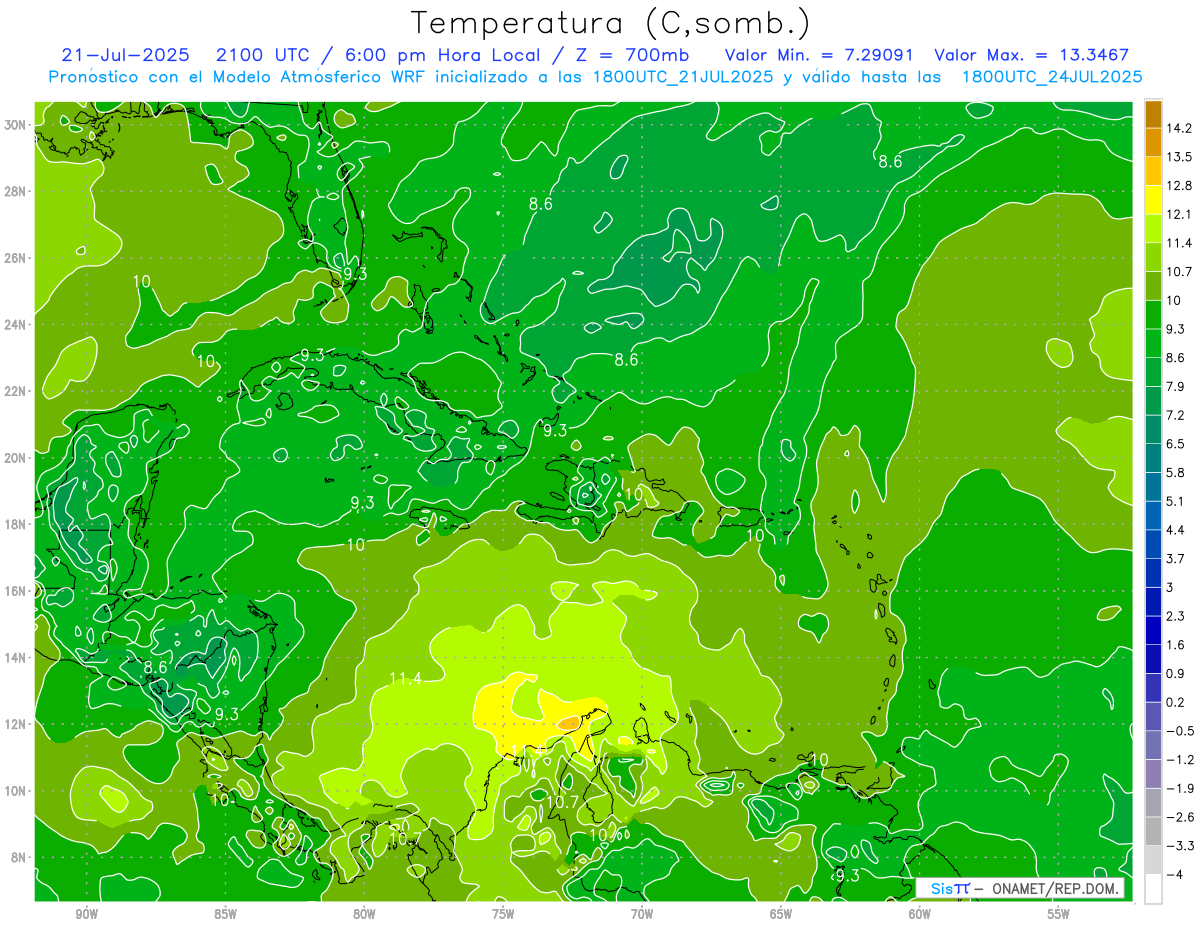
Task: Click the '18N' latitude axis label
Action: click(x=17, y=524)
